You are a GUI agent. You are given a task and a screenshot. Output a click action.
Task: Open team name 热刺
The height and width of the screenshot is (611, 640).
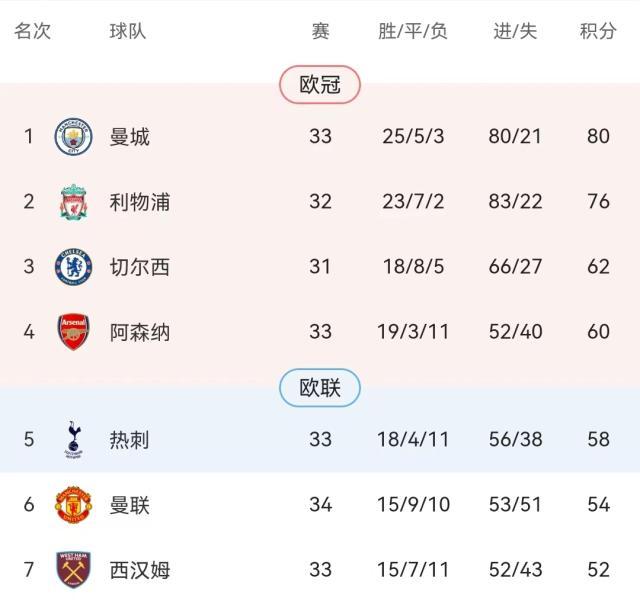130,439
